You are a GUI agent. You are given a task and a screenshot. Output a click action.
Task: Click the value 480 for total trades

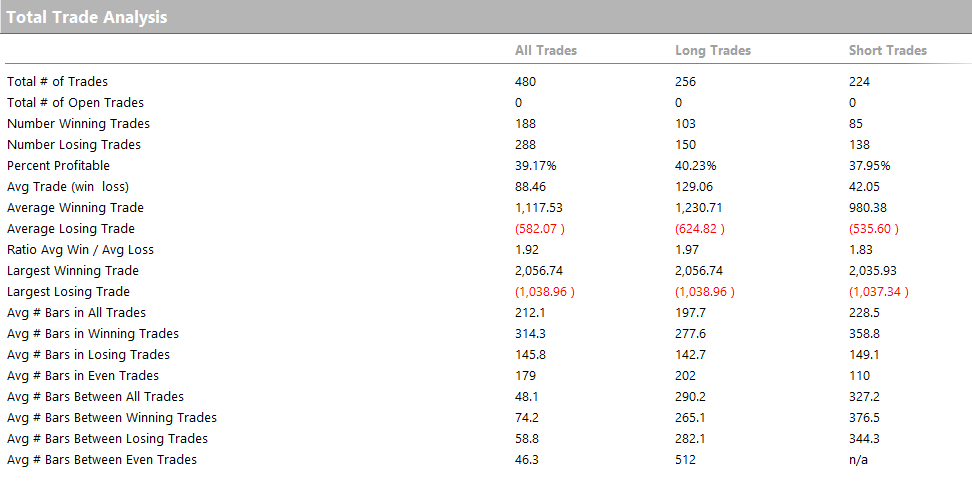[525, 82]
